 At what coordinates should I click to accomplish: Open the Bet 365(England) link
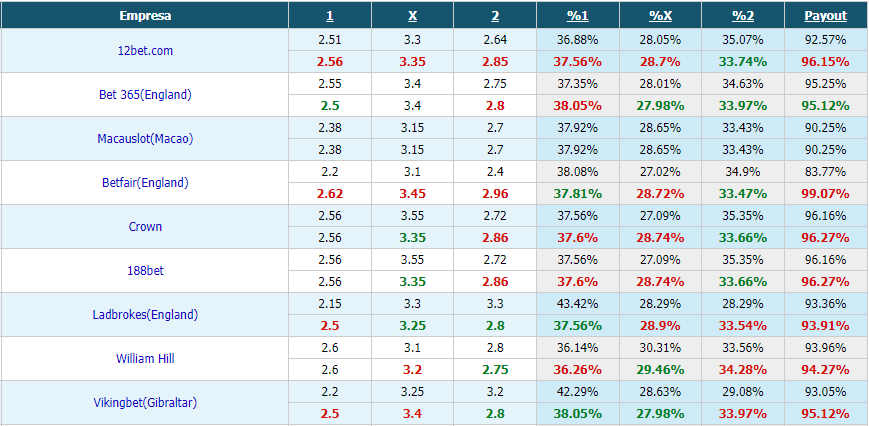pyautogui.click(x=145, y=94)
